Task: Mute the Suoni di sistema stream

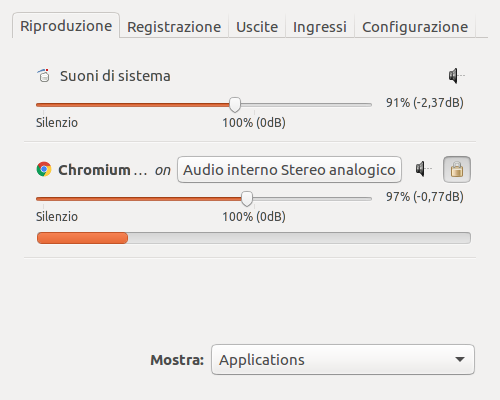Action: click(456, 76)
